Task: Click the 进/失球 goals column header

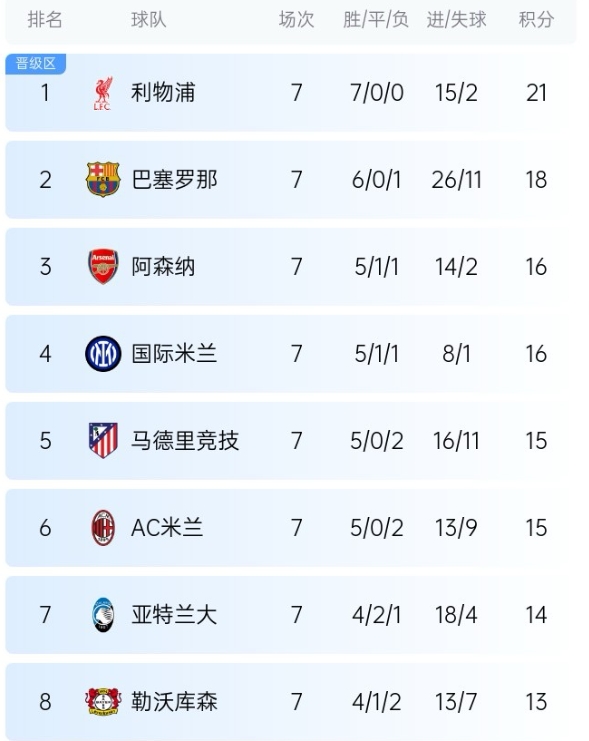Action: 456,20
